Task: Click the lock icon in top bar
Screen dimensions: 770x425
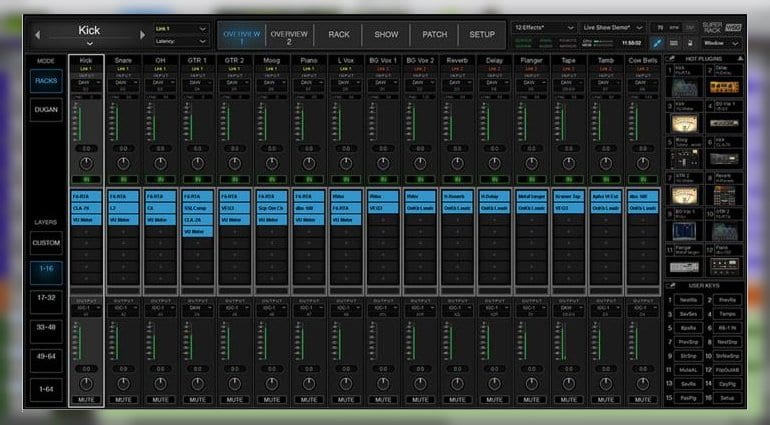Action: point(690,43)
